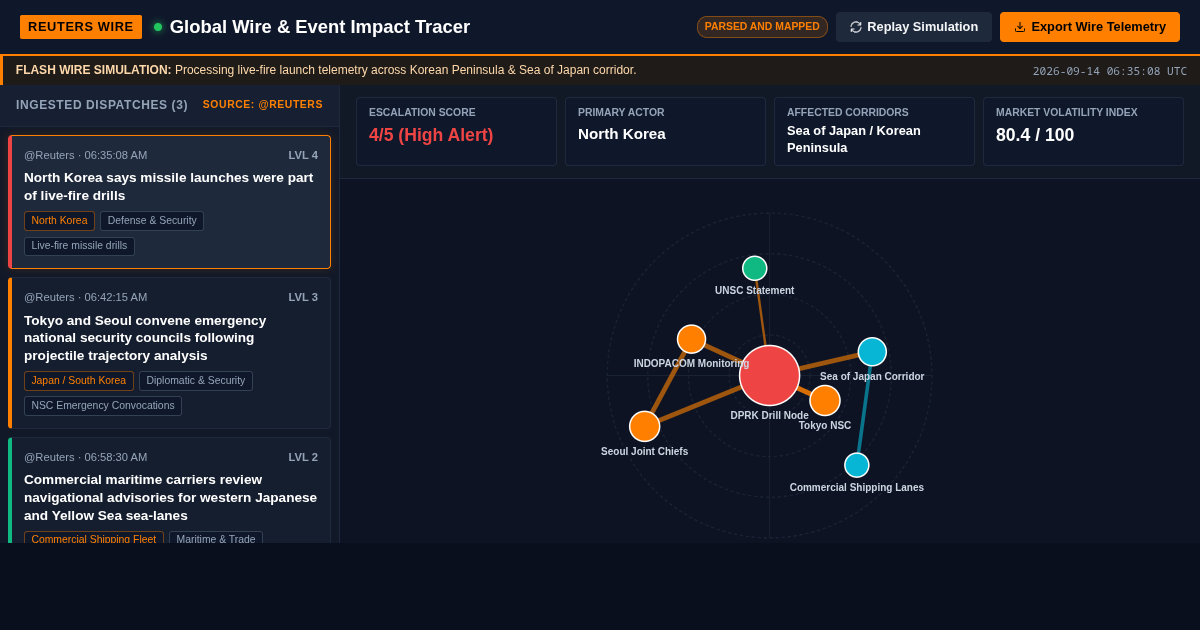Screen dimensions: 1200x630
Task: Select the Tokyo NSC orange node
Action: [x=825, y=400]
